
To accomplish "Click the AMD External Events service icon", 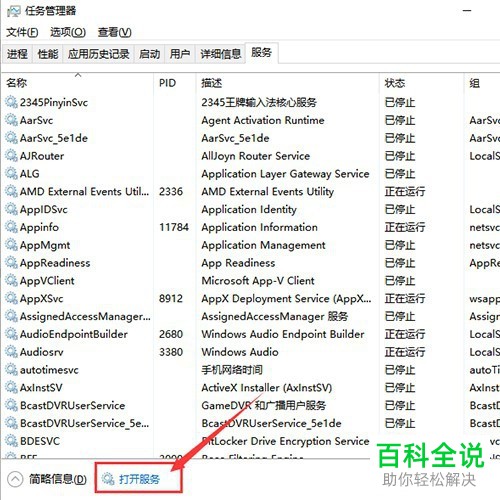I will tap(11, 191).
